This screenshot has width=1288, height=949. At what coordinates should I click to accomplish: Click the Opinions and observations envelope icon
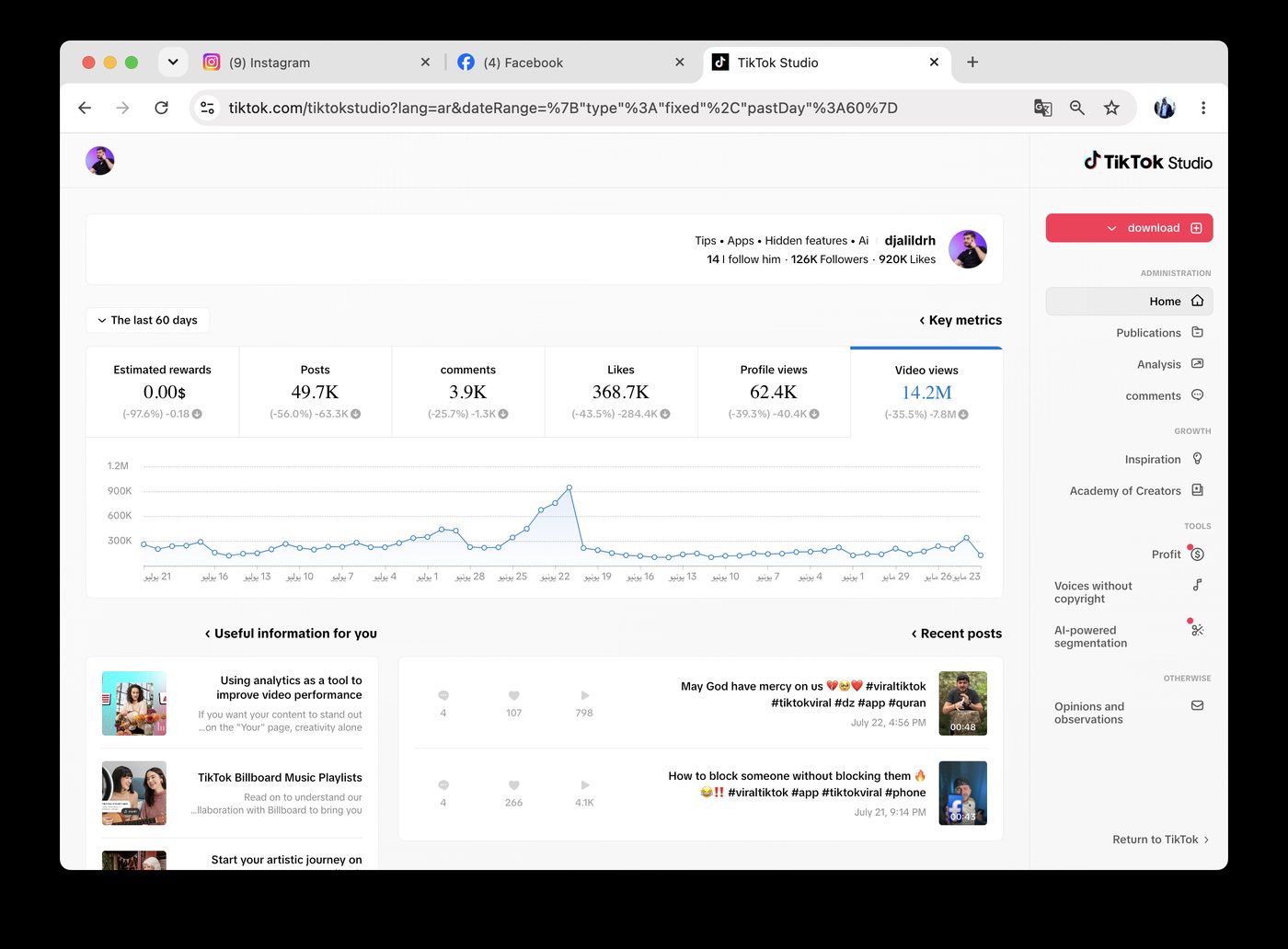click(x=1197, y=705)
